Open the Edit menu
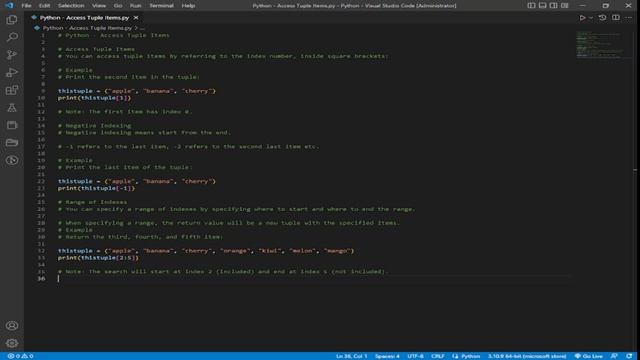This screenshot has width=640, height=360. (44, 6)
